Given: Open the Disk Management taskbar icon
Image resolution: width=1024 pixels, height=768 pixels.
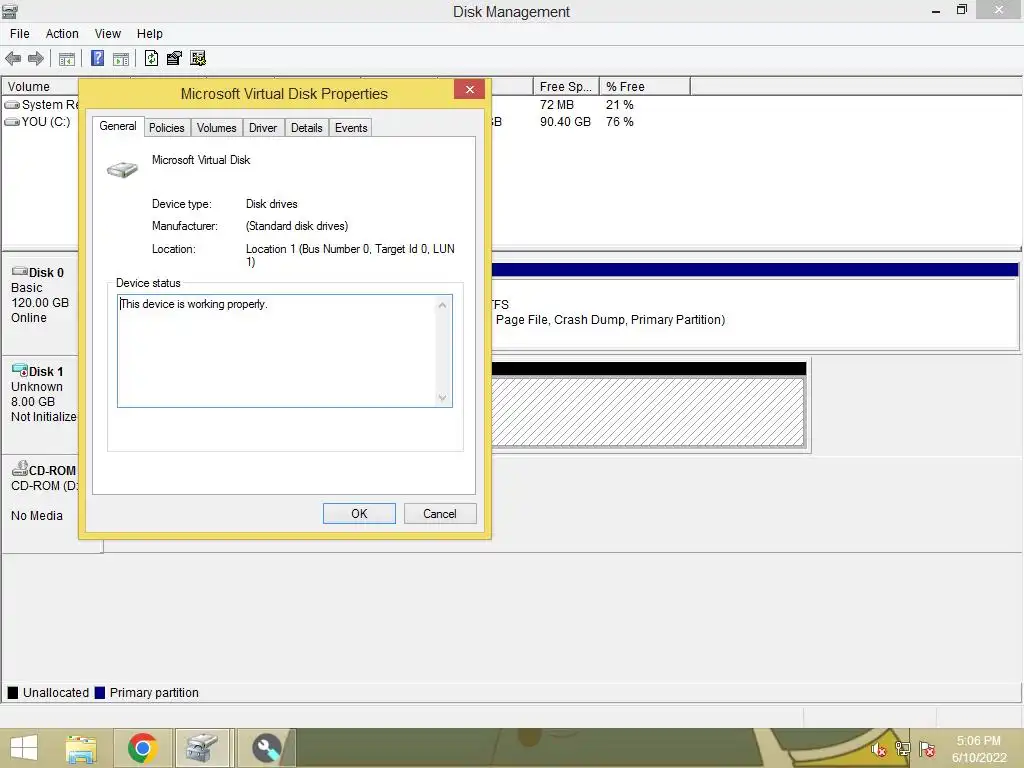Looking at the screenshot, I should [x=202, y=748].
